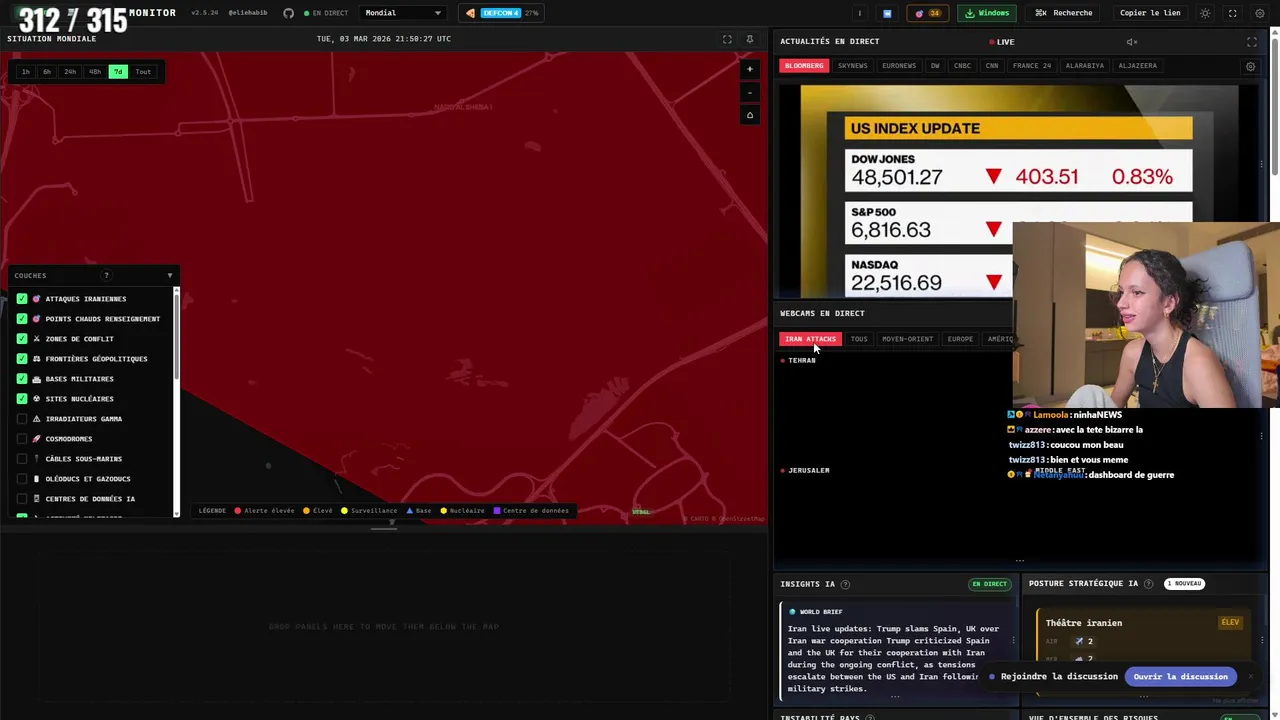Click Copier le lien button

click(x=1150, y=13)
